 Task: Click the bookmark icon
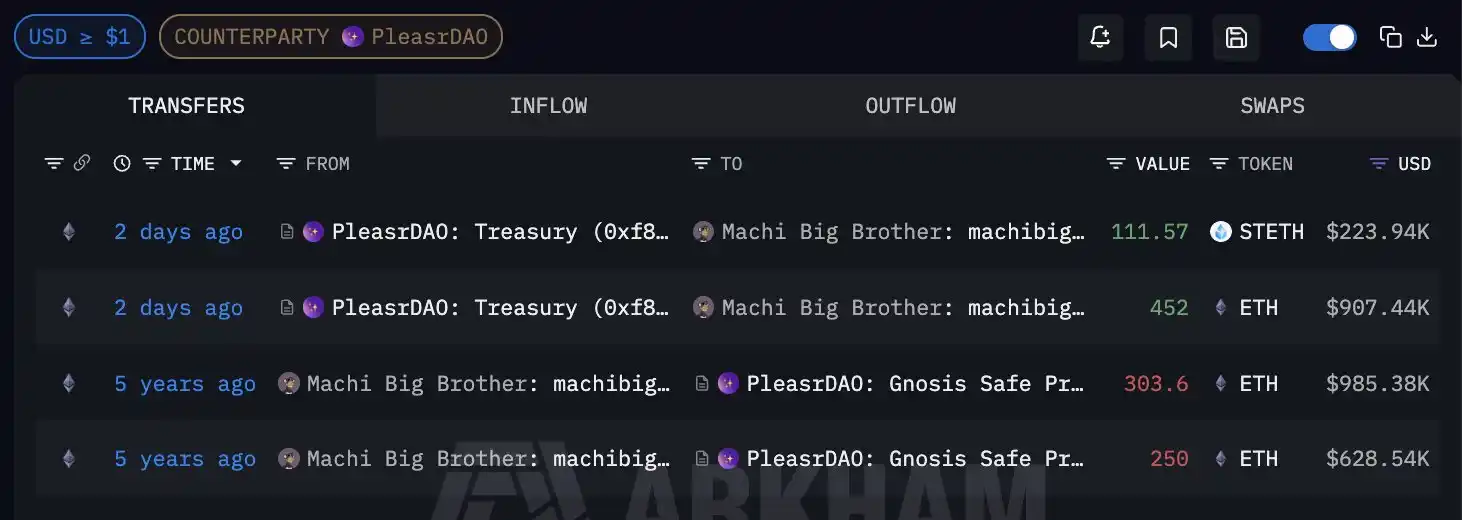1168,38
